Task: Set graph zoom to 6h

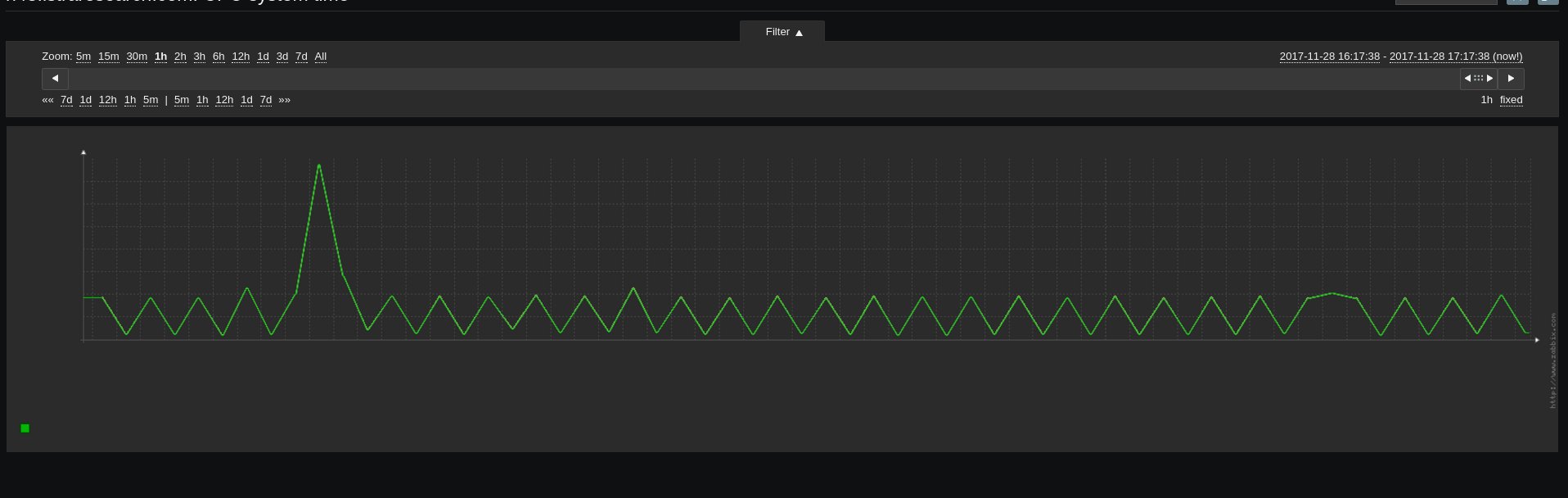Action: 219,57
